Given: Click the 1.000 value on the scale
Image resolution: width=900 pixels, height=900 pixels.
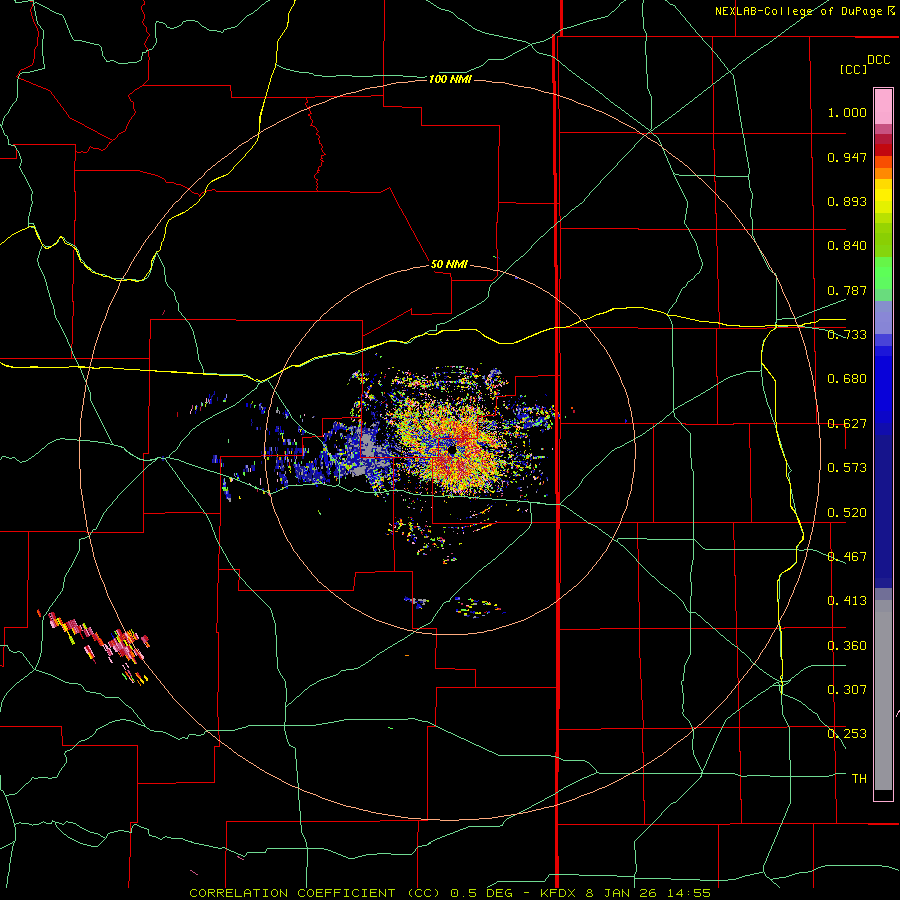Looking at the screenshot, I should [847, 112].
